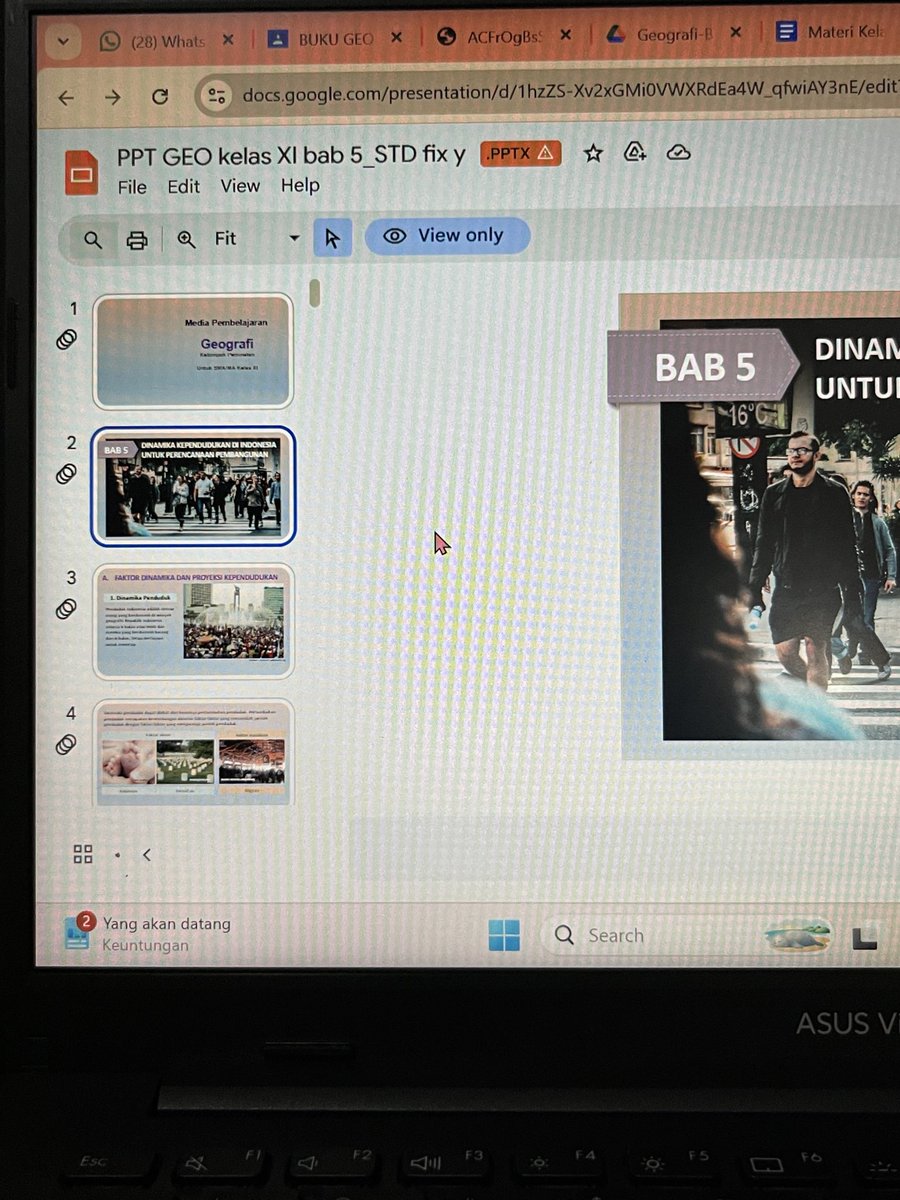Click the View only button
Screen dimensions: 900x1200
click(446, 236)
